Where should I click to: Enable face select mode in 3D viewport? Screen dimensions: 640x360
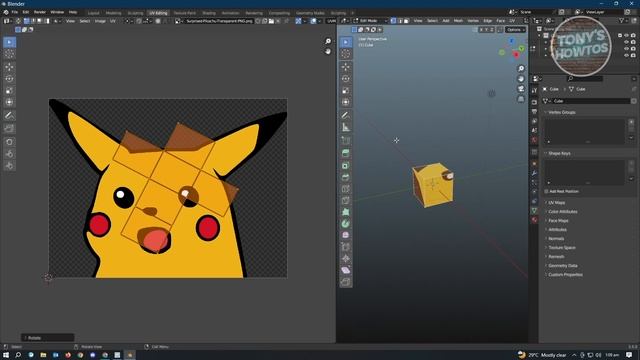[x=406, y=20]
